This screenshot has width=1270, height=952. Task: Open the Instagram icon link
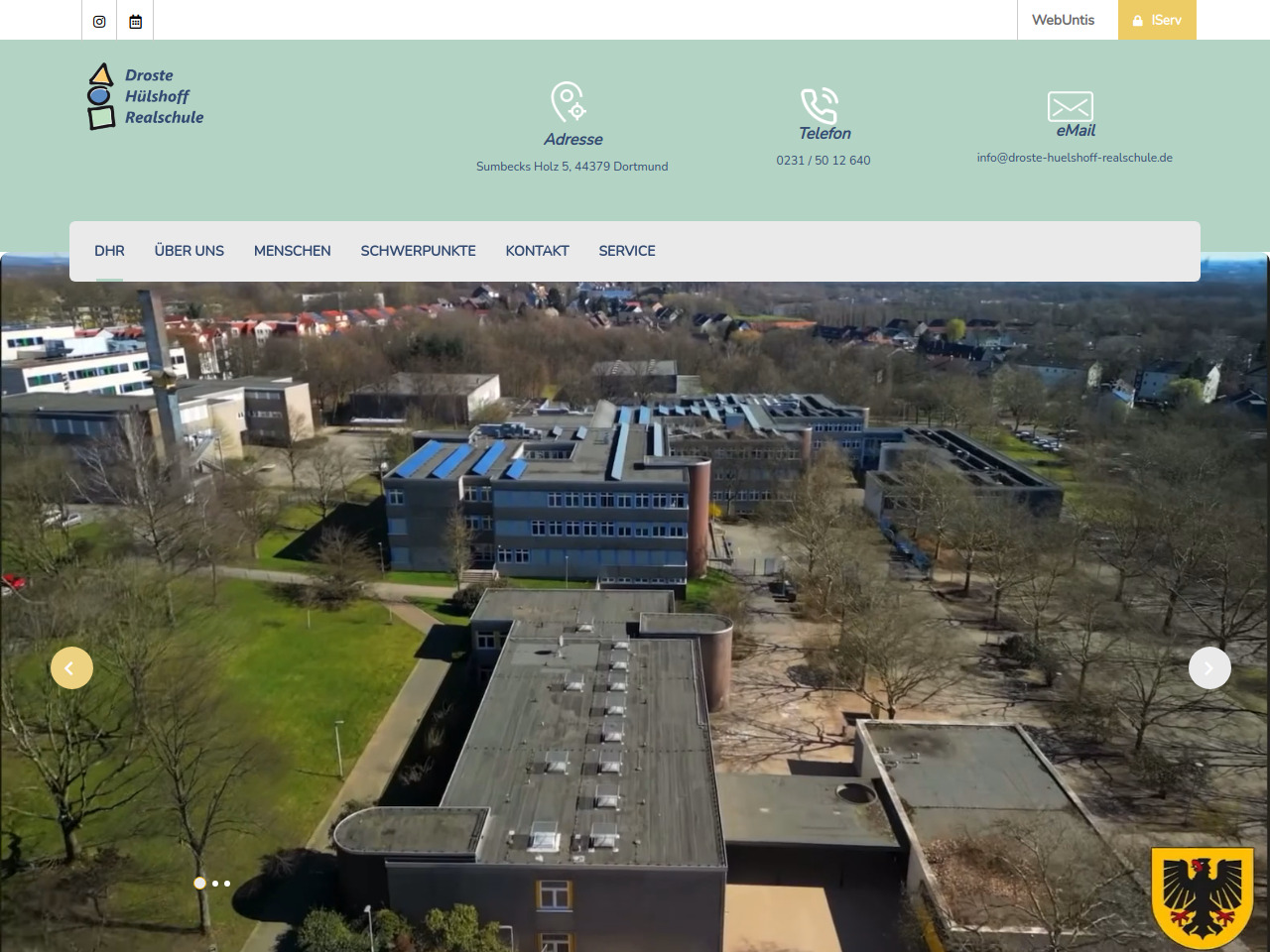99,21
